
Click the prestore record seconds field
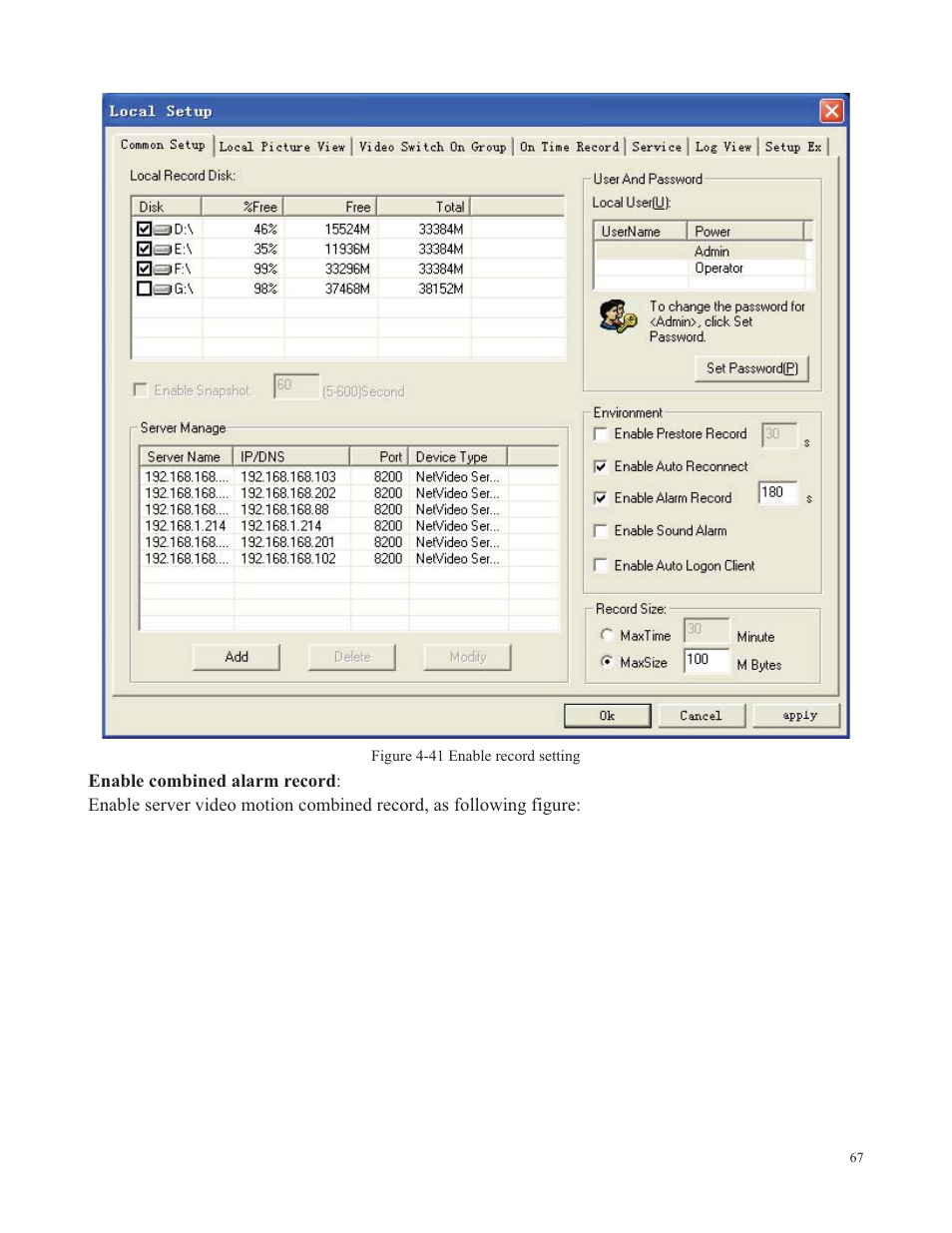tap(779, 434)
